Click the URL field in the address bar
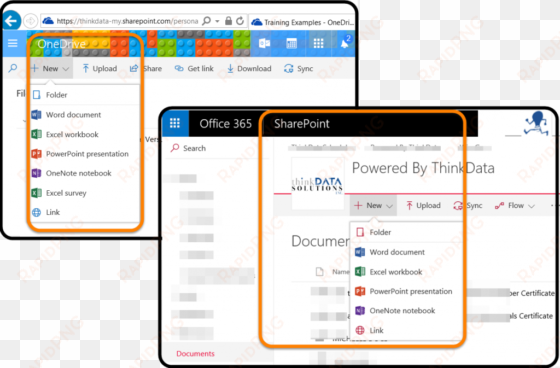 click(x=127, y=21)
